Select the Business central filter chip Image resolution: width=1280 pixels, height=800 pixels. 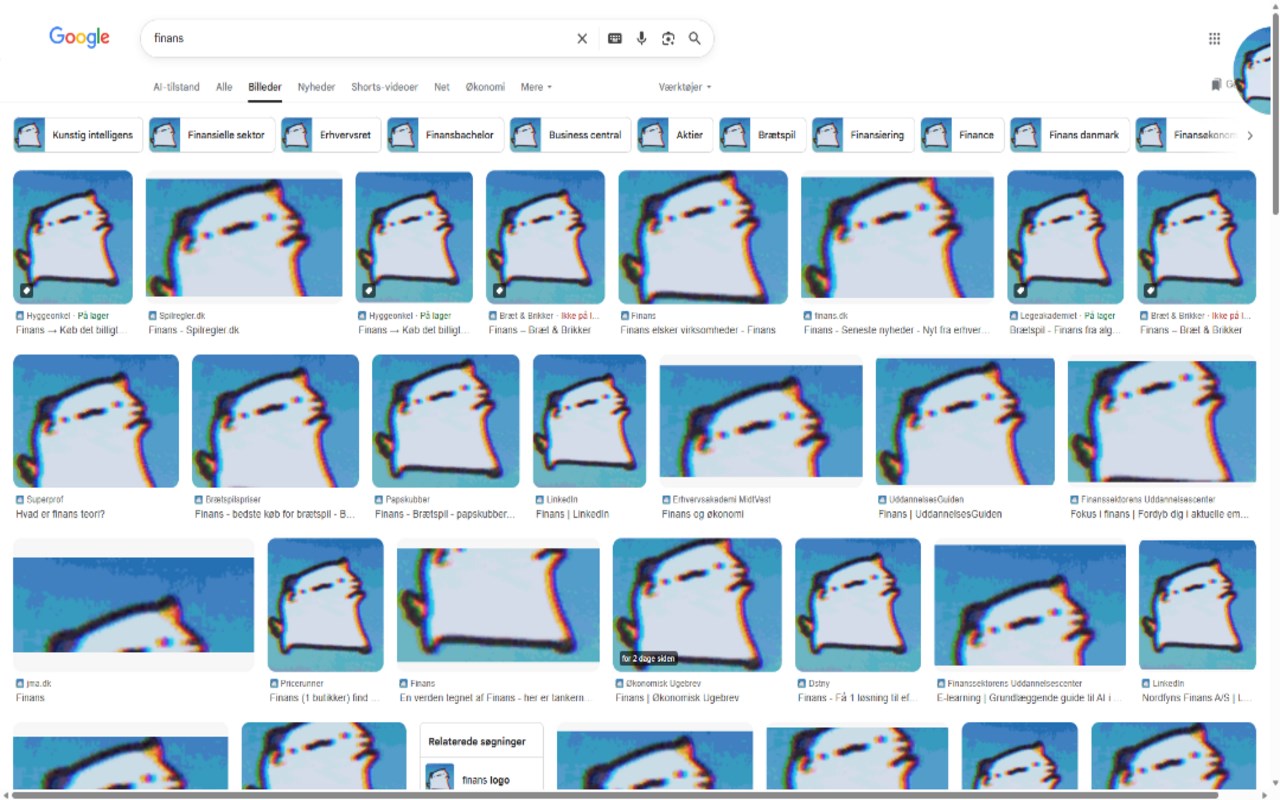(571, 135)
